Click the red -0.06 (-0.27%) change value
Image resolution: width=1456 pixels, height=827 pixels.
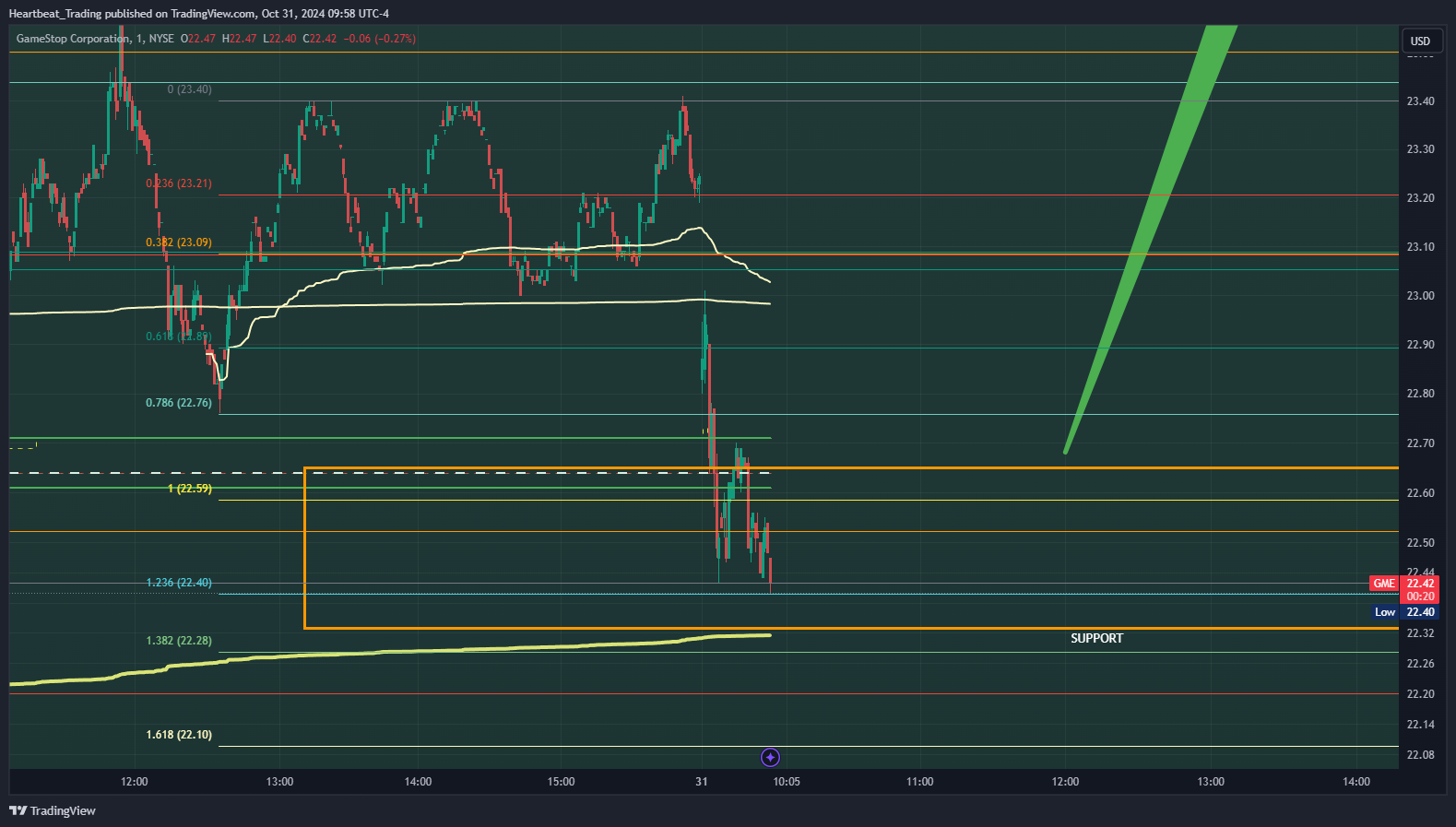380,39
